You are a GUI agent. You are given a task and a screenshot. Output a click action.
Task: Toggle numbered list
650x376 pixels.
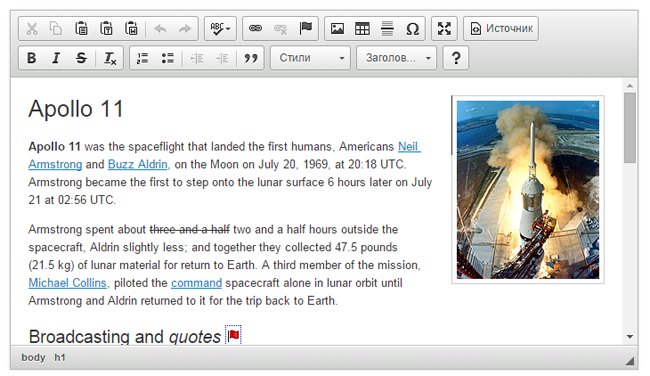(143, 58)
